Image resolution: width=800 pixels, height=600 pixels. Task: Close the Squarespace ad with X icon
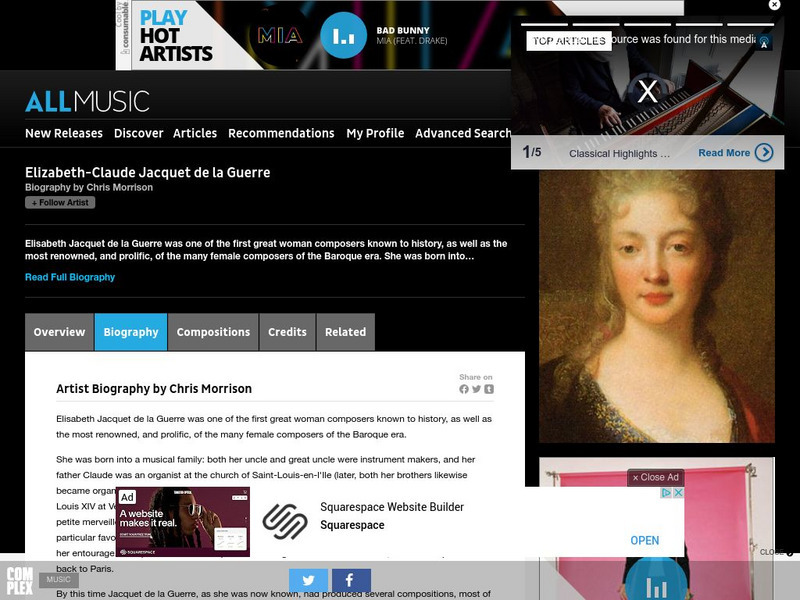pyautogui.click(x=678, y=493)
